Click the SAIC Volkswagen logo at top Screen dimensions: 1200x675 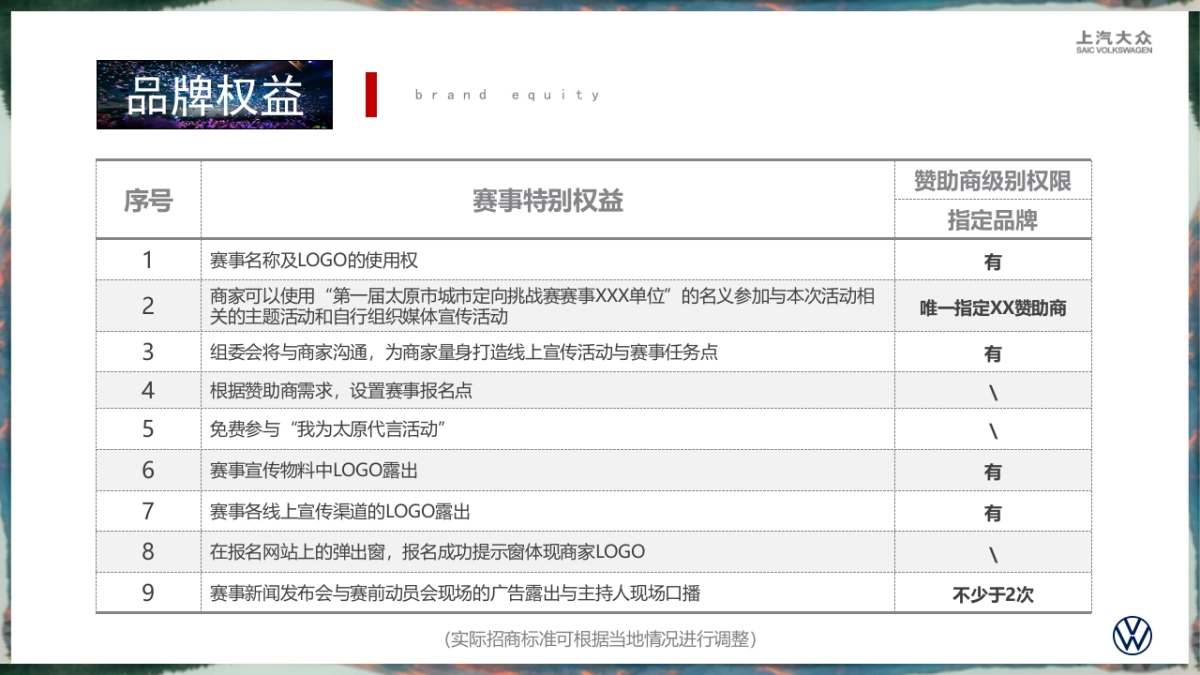[x=1113, y=41]
